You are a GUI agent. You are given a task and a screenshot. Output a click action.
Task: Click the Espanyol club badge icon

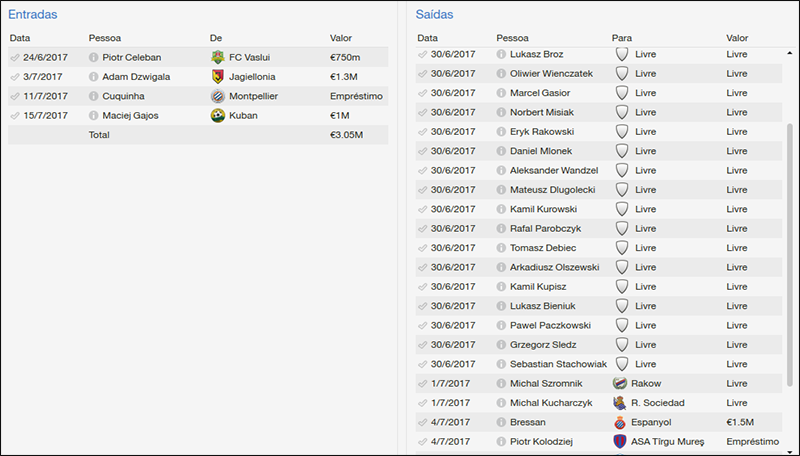621,422
